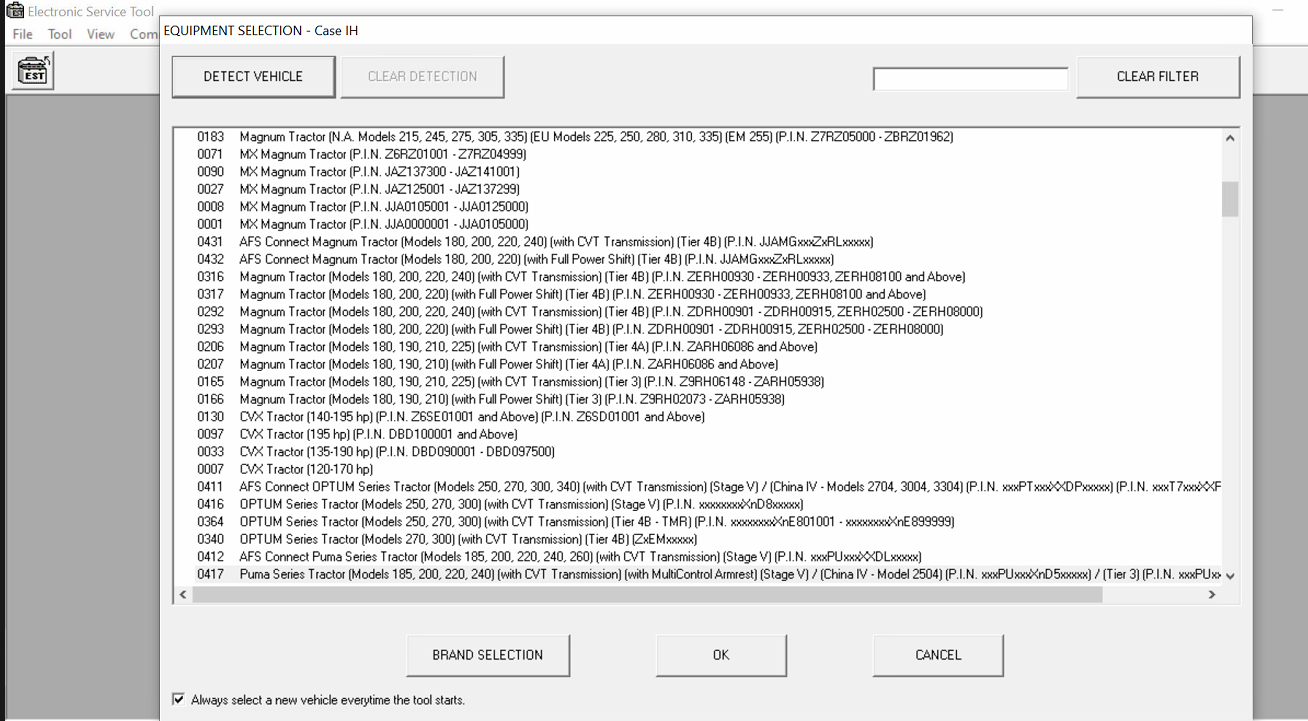Select row 0432 AFS Connect Magnum Tractor
This screenshot has height=721, width=1308.
(697, 259)
